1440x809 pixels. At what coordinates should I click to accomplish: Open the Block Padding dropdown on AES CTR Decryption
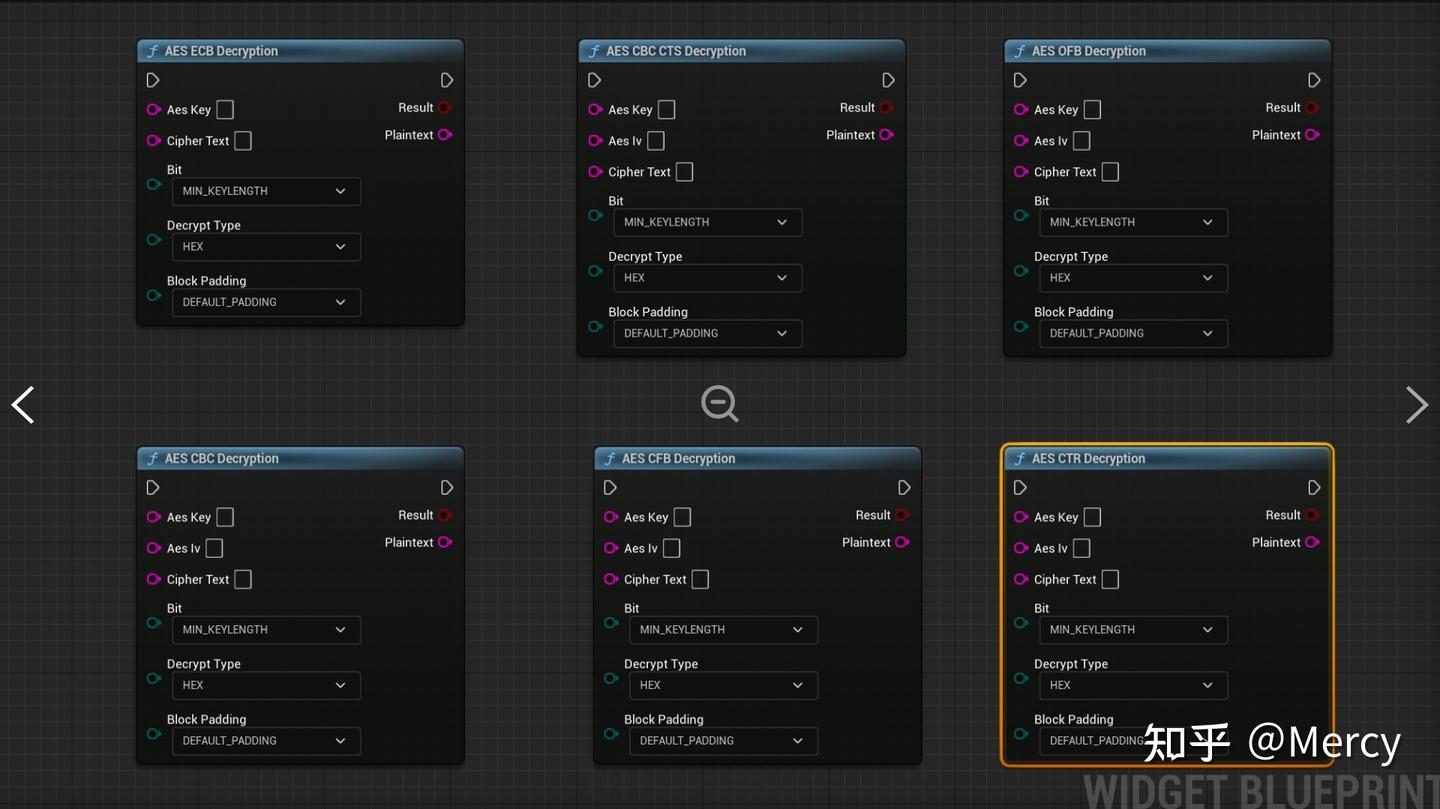click(1133, 740)
